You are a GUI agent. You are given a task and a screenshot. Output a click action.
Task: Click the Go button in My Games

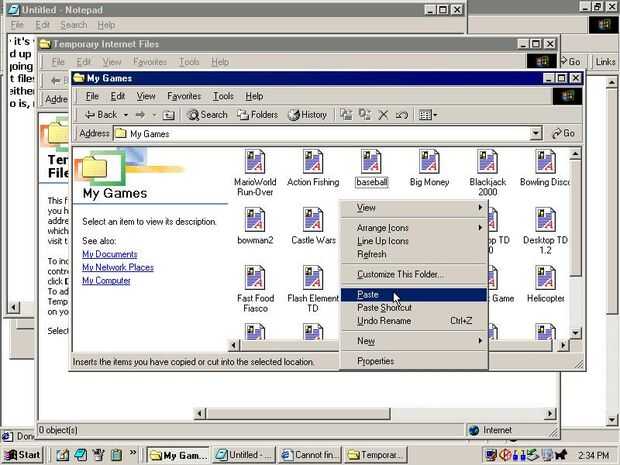pos(563,134)
